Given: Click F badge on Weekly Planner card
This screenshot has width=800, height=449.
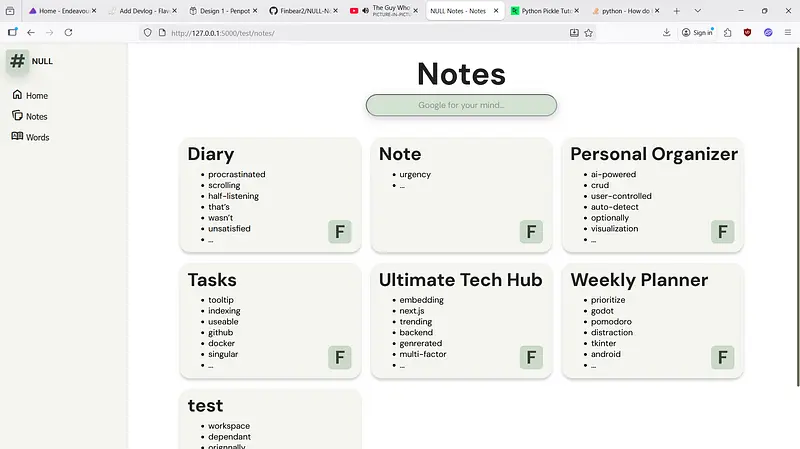Looking at the screenshot, I should click(722, 357).
